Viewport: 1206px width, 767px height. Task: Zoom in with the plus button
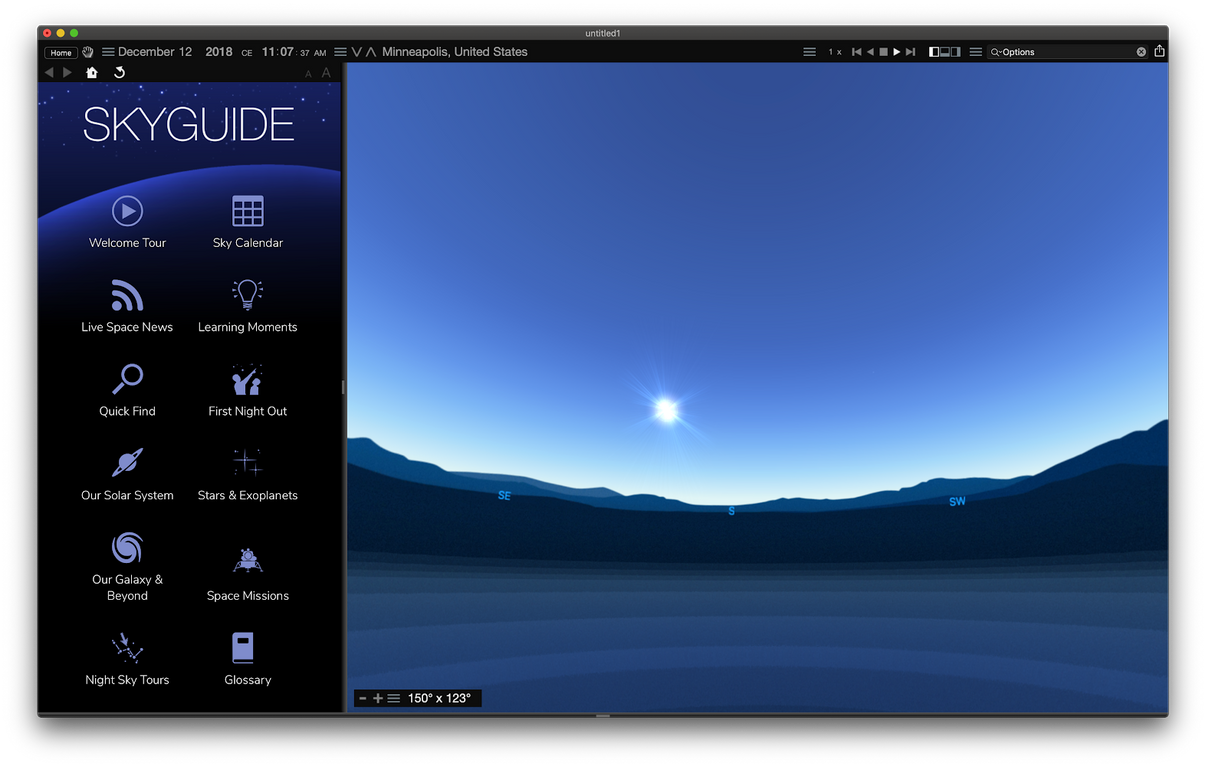pos(378,698)
